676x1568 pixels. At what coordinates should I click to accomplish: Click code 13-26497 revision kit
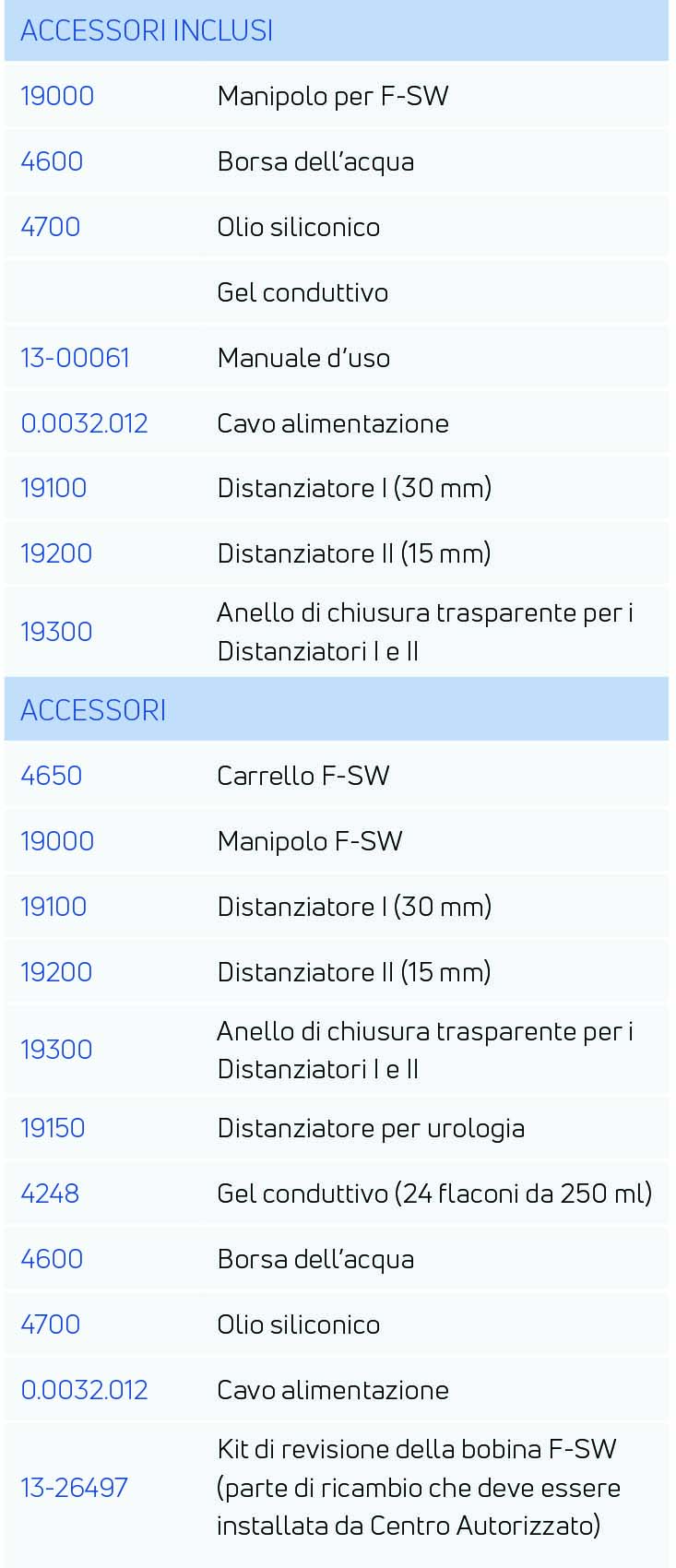click(x=74, y=1487)
